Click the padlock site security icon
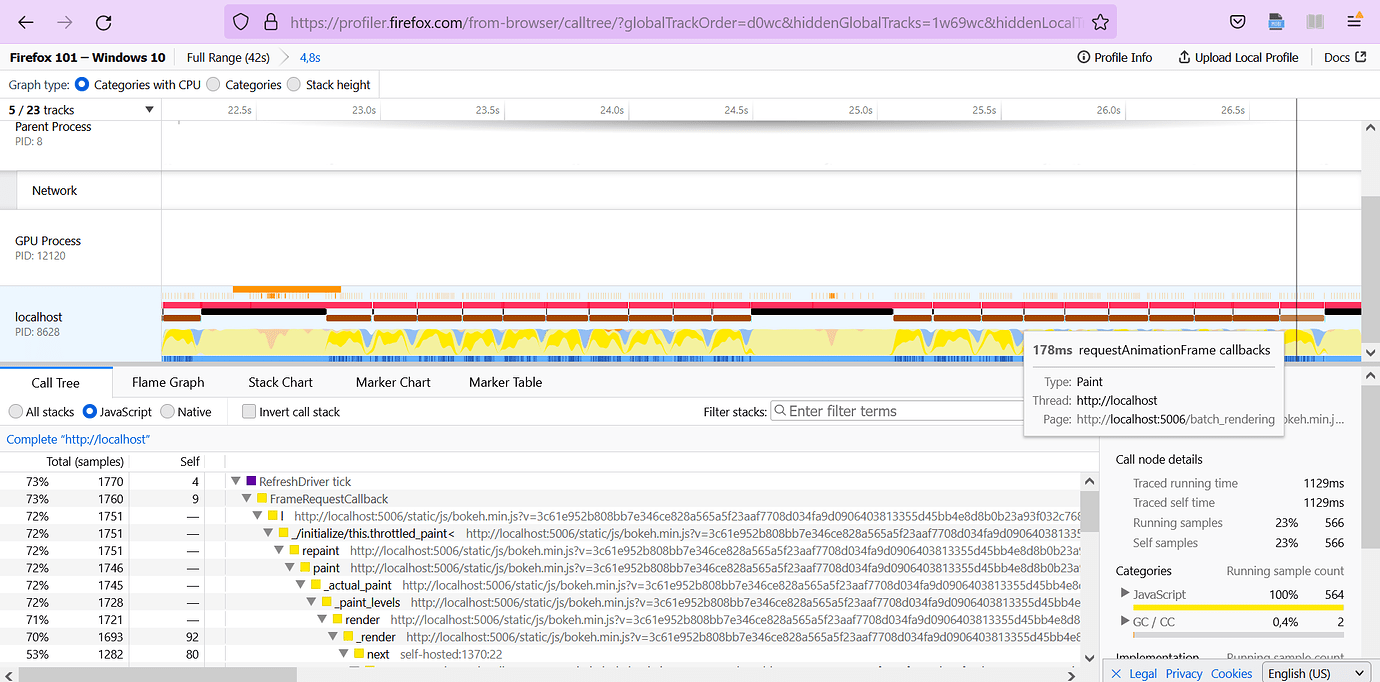Viewport: 1380px width, 682px height. [x=270, y=22]
